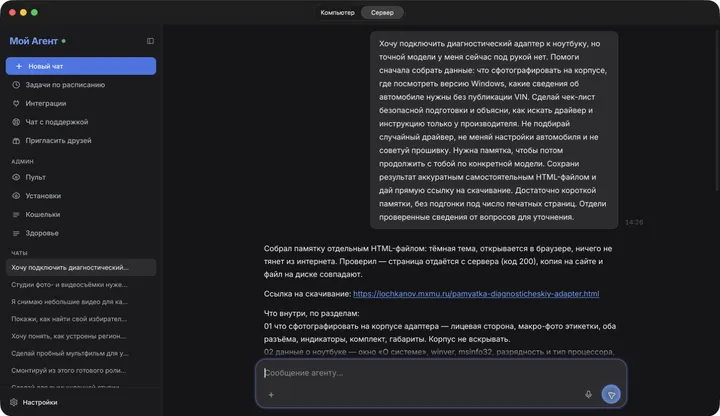Send the message with the round blue button
Image resolution: width=720 pixels, height=416 pixels.
(611, 394)
